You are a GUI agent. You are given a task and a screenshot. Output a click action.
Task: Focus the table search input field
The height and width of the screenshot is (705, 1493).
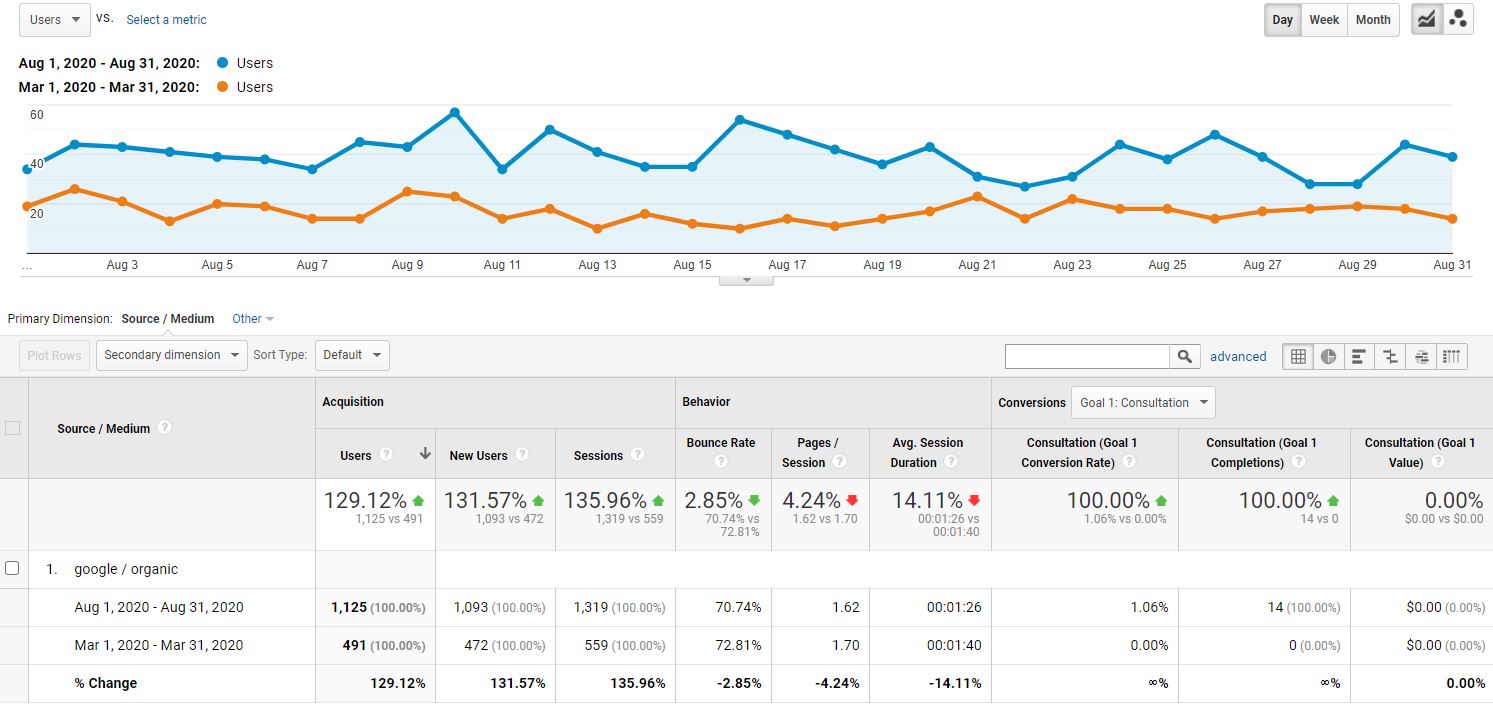[x=1087, y=356]
